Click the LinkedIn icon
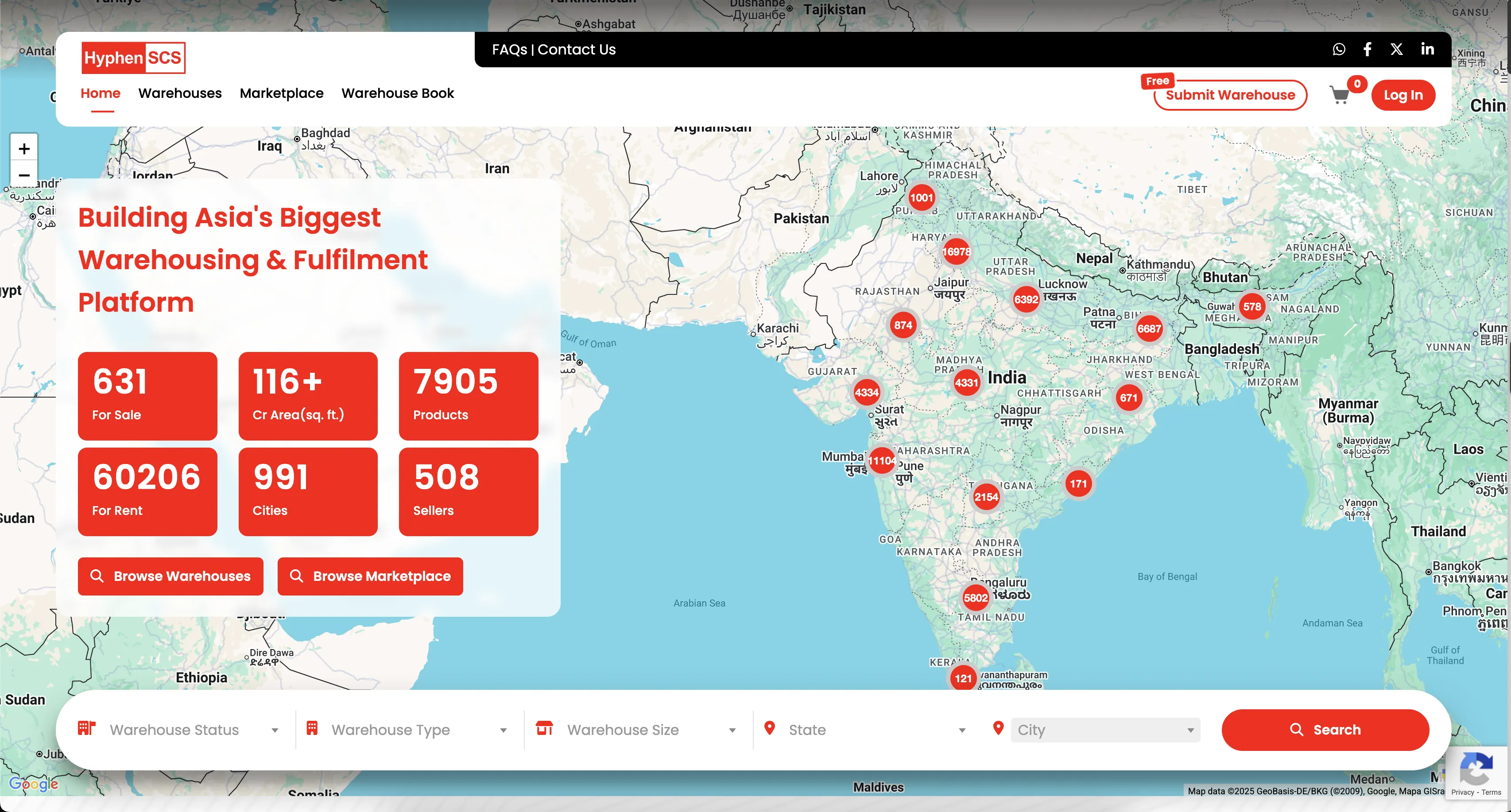This screenshot has height=812, width=1511. point(1427,49)
